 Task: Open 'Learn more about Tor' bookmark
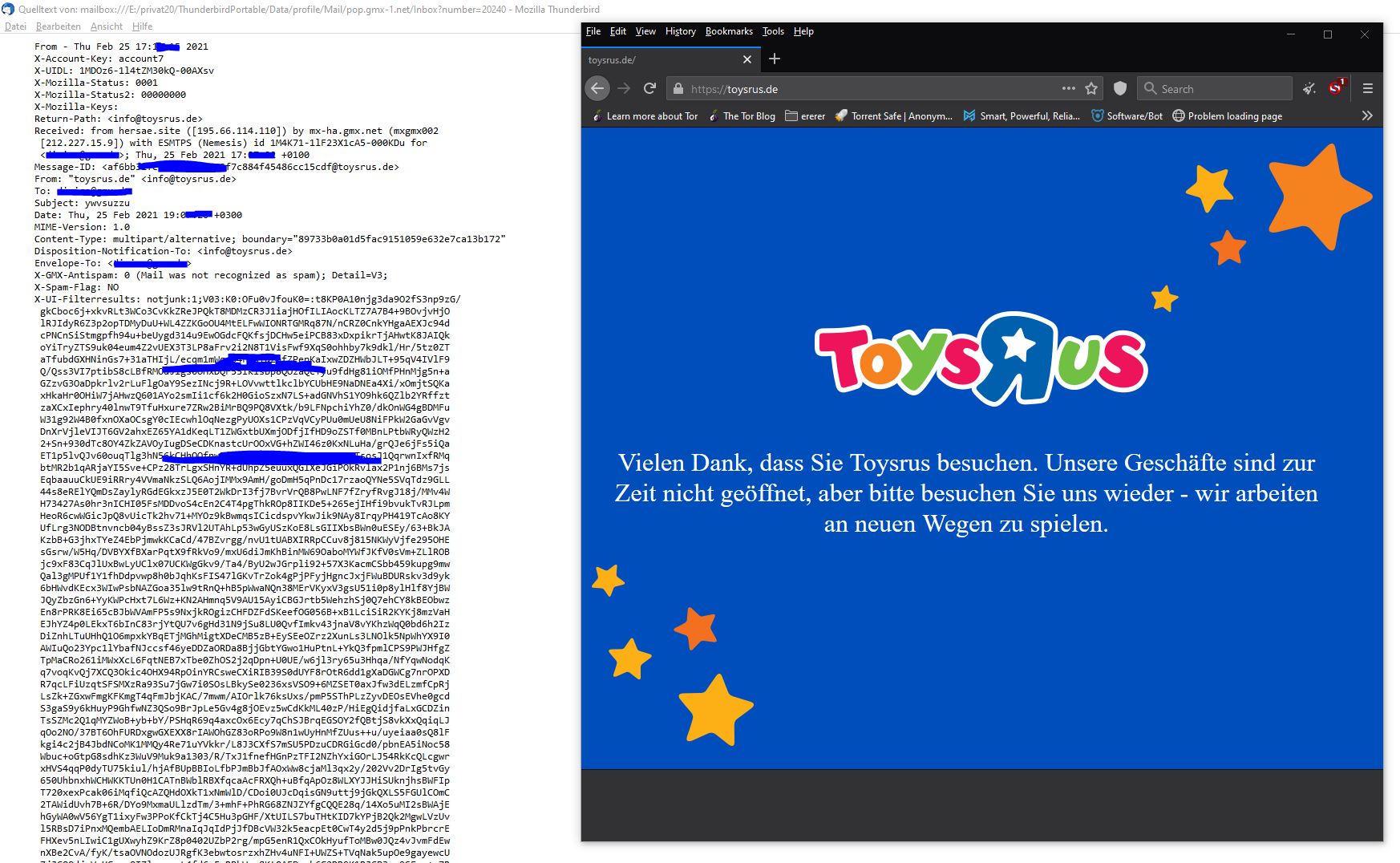(x=645, y=115)
